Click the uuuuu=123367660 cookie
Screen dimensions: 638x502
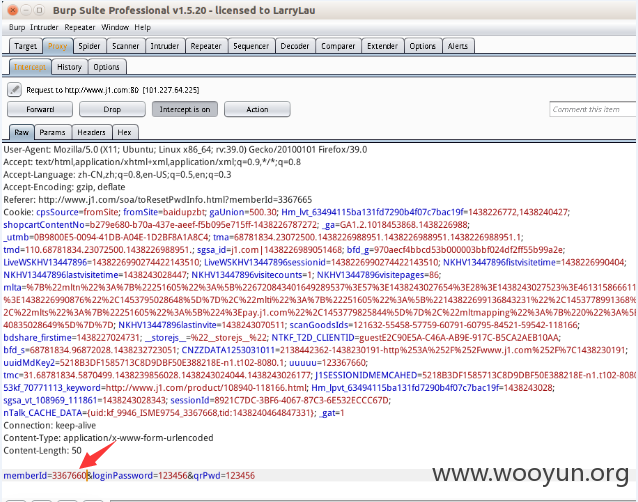tap(328, 362)
